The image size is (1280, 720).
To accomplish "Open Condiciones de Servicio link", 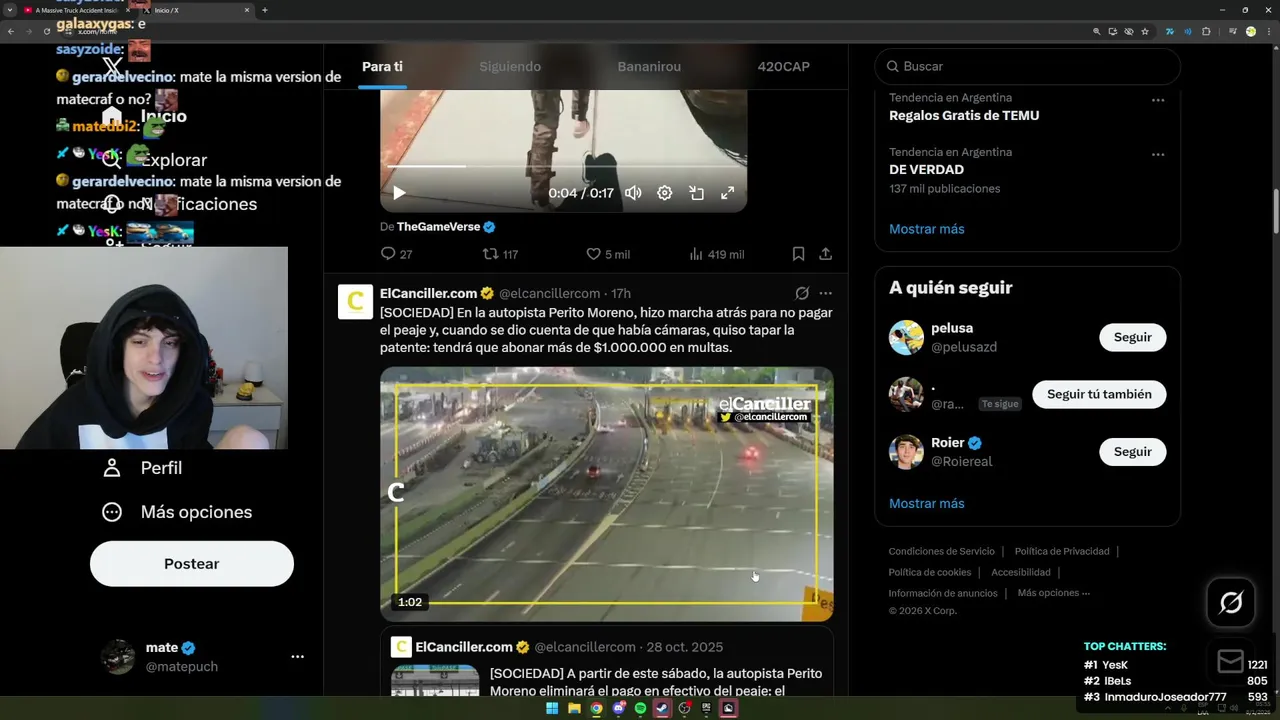I will tap(942, 551).
